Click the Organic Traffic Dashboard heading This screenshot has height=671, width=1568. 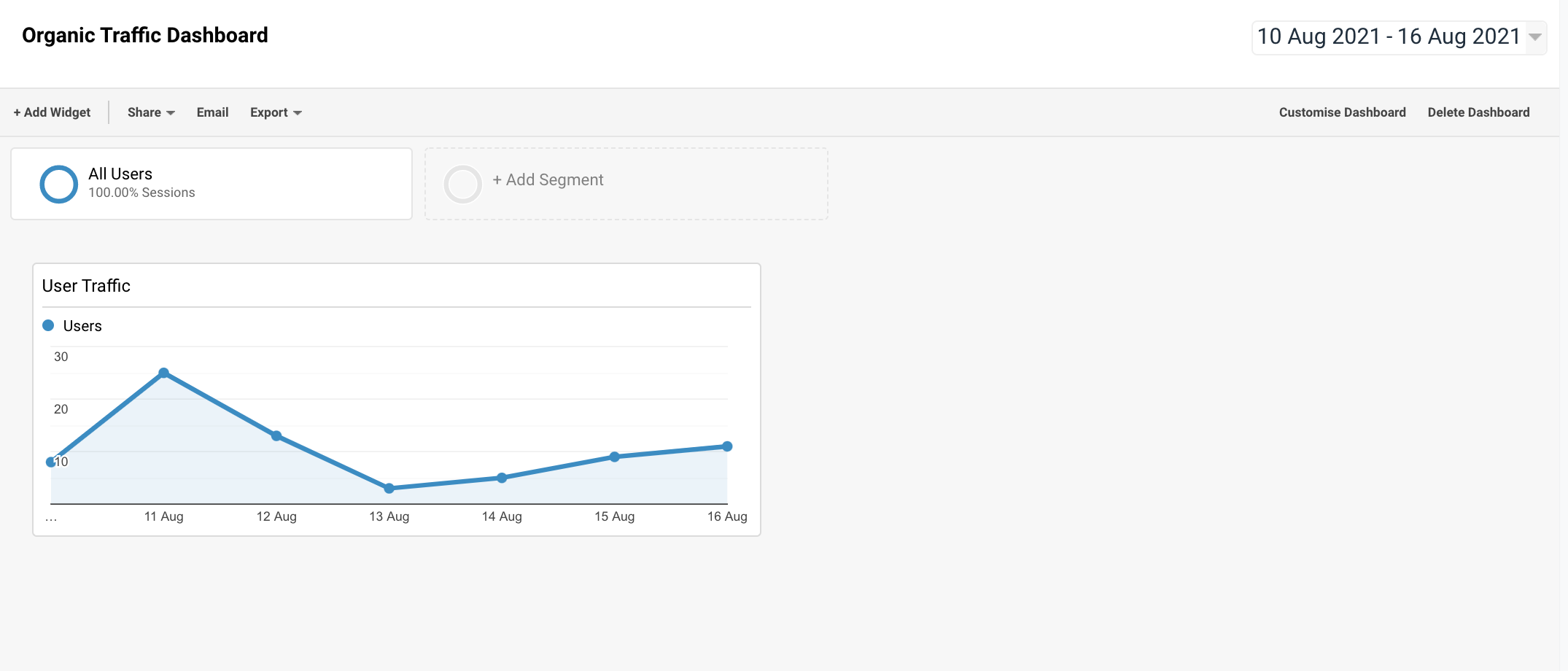click(144, 35)
